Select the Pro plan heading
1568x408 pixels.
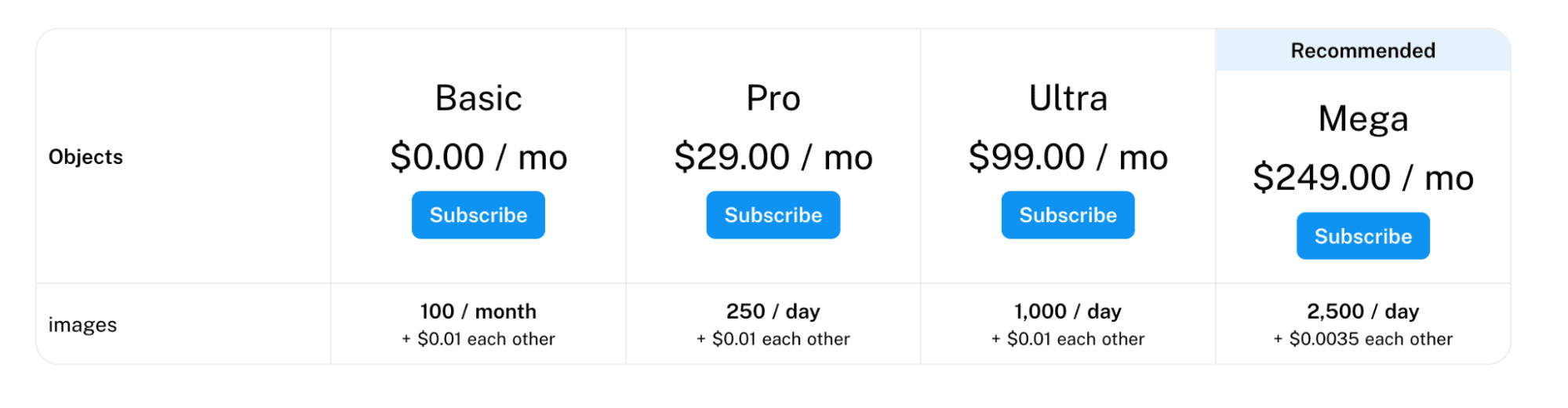[x=773, y=98]
